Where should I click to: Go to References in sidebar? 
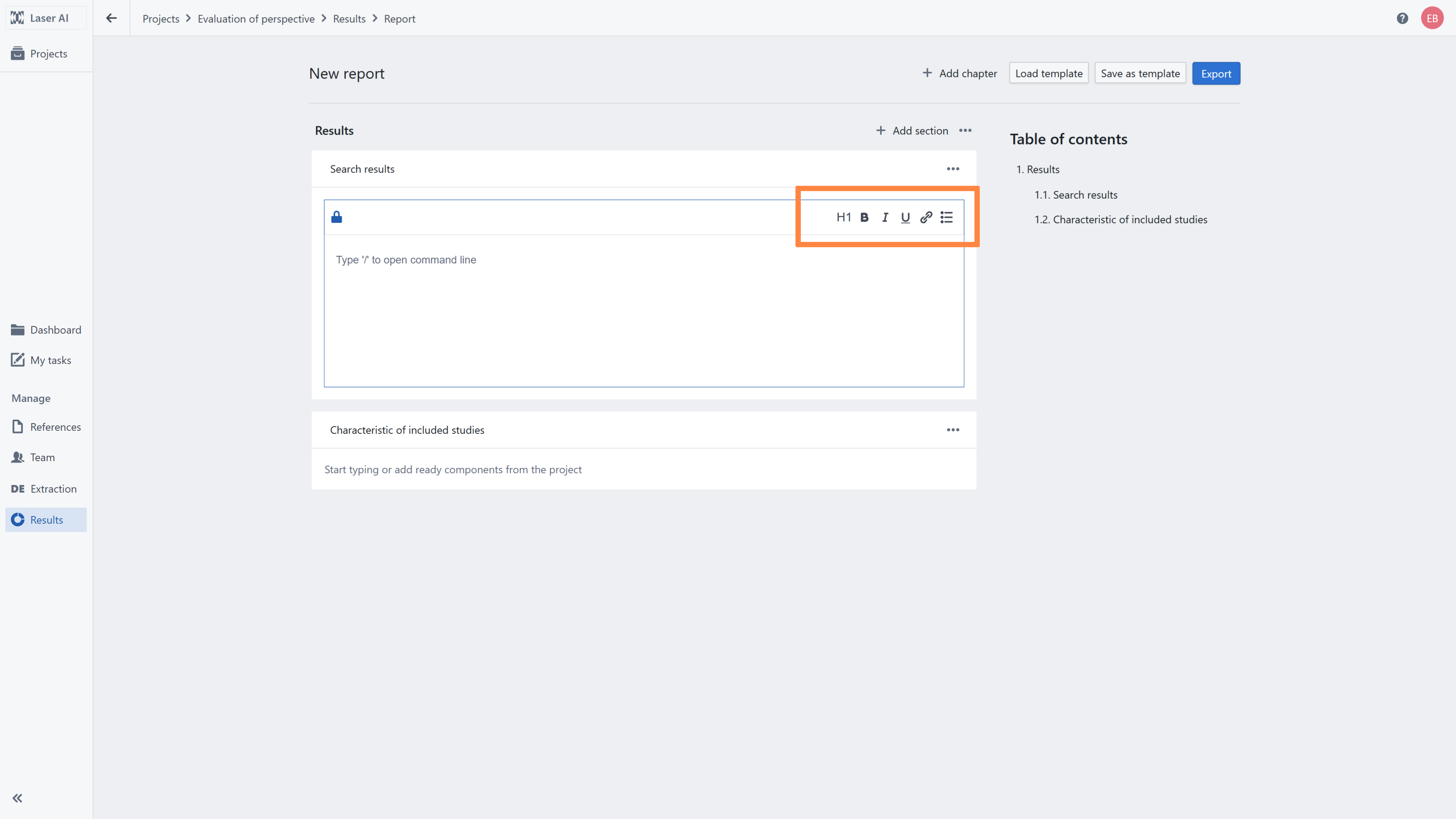pos(55,427)
